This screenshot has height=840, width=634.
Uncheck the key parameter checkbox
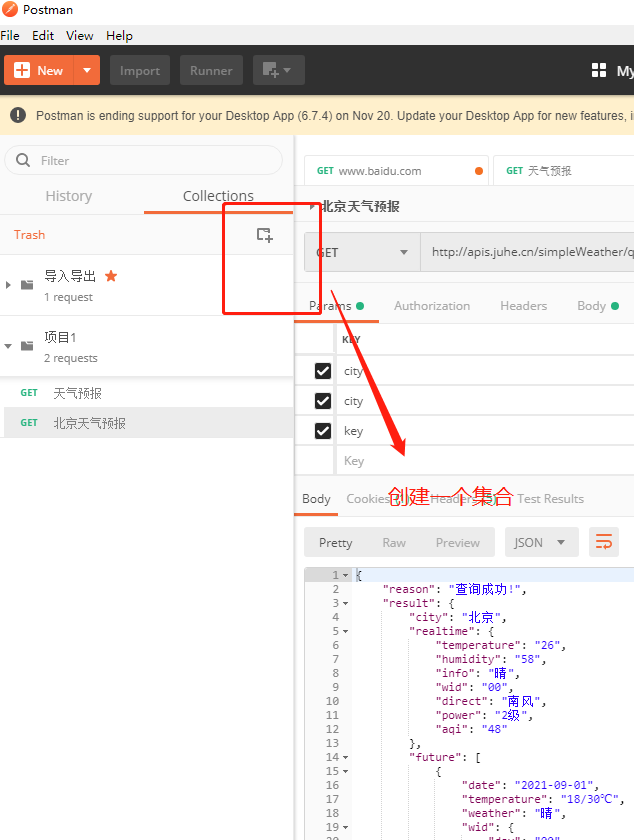click(323, 431)
